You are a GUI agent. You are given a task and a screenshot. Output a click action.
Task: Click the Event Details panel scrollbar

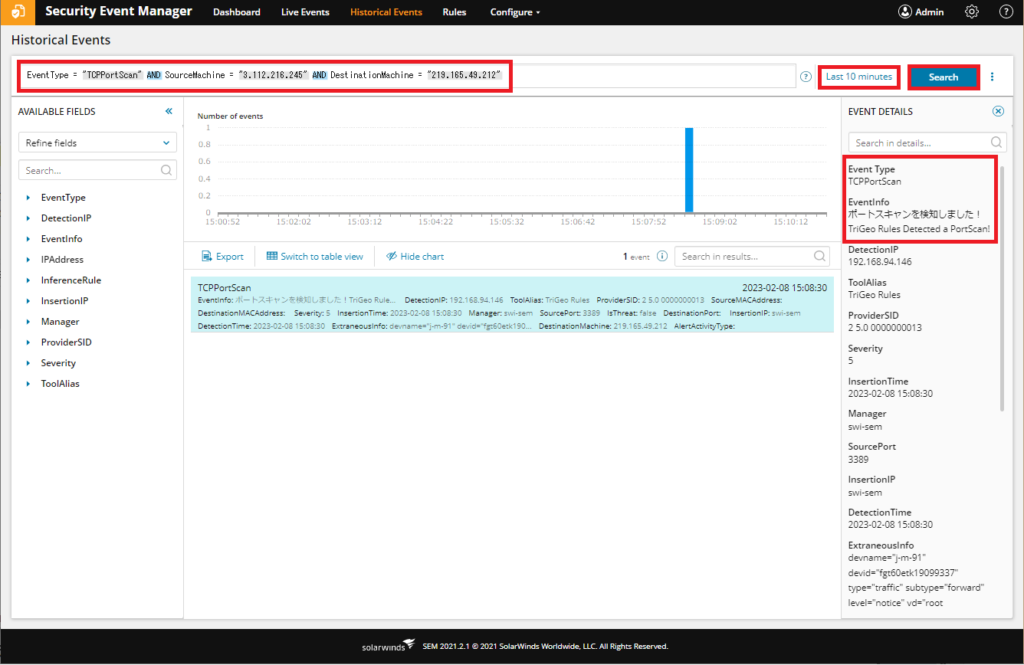point(1002,287)
